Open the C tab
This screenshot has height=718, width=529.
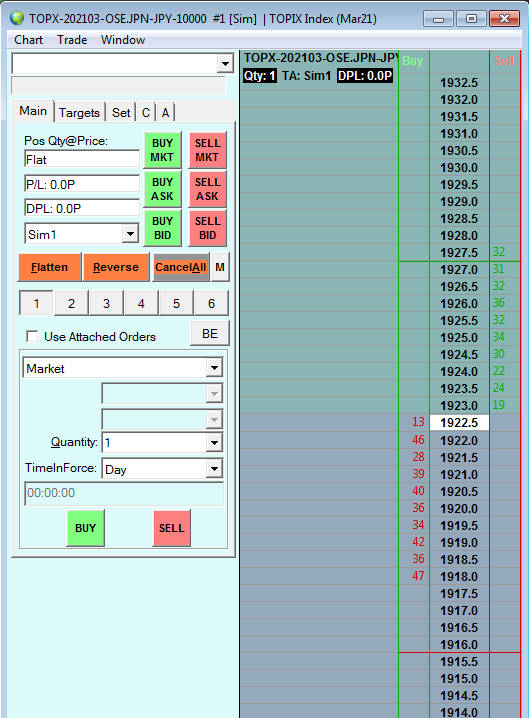tap(146, 113)
